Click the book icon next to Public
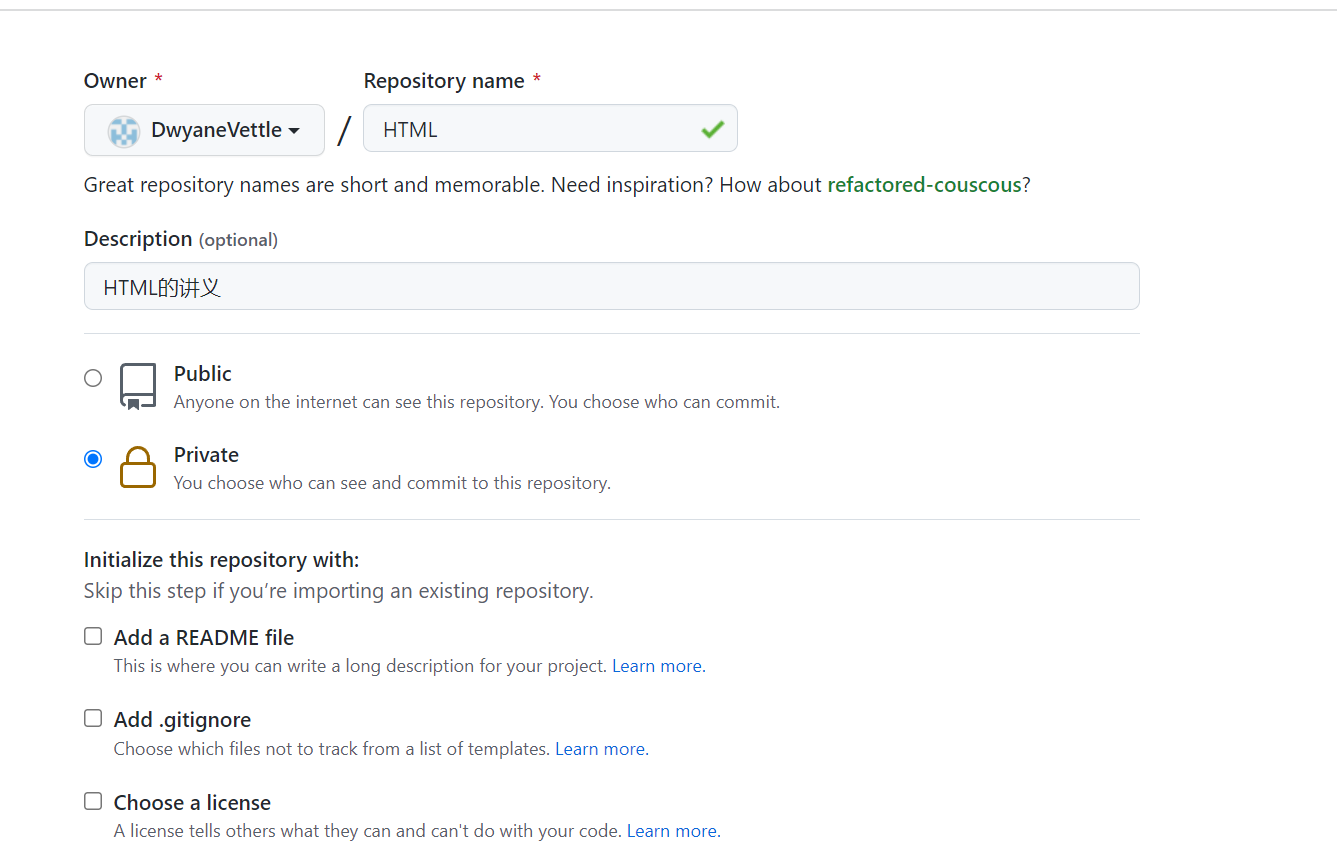 (x=137, y=384)
